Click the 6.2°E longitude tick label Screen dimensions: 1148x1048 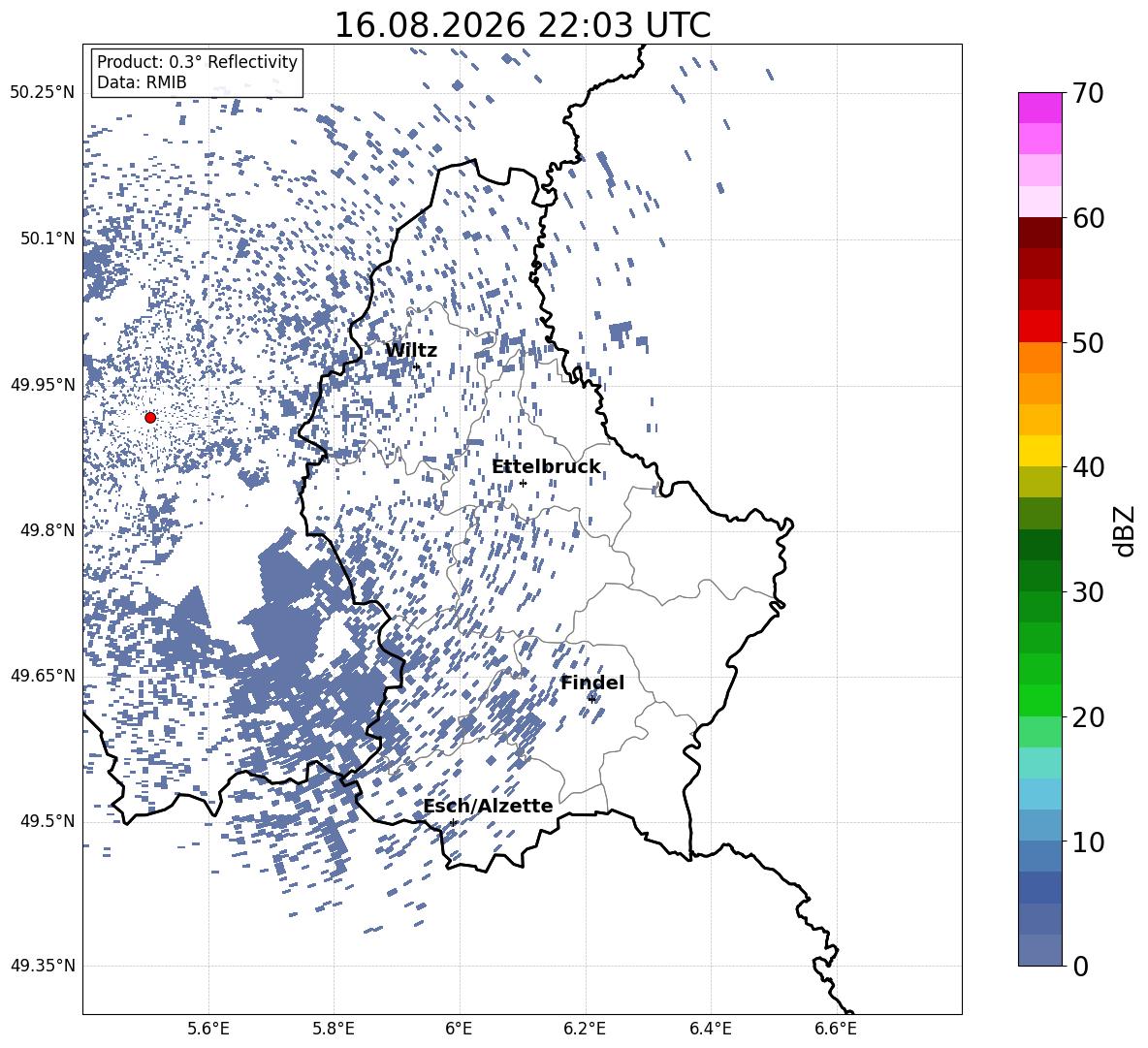coord(585,1029)
